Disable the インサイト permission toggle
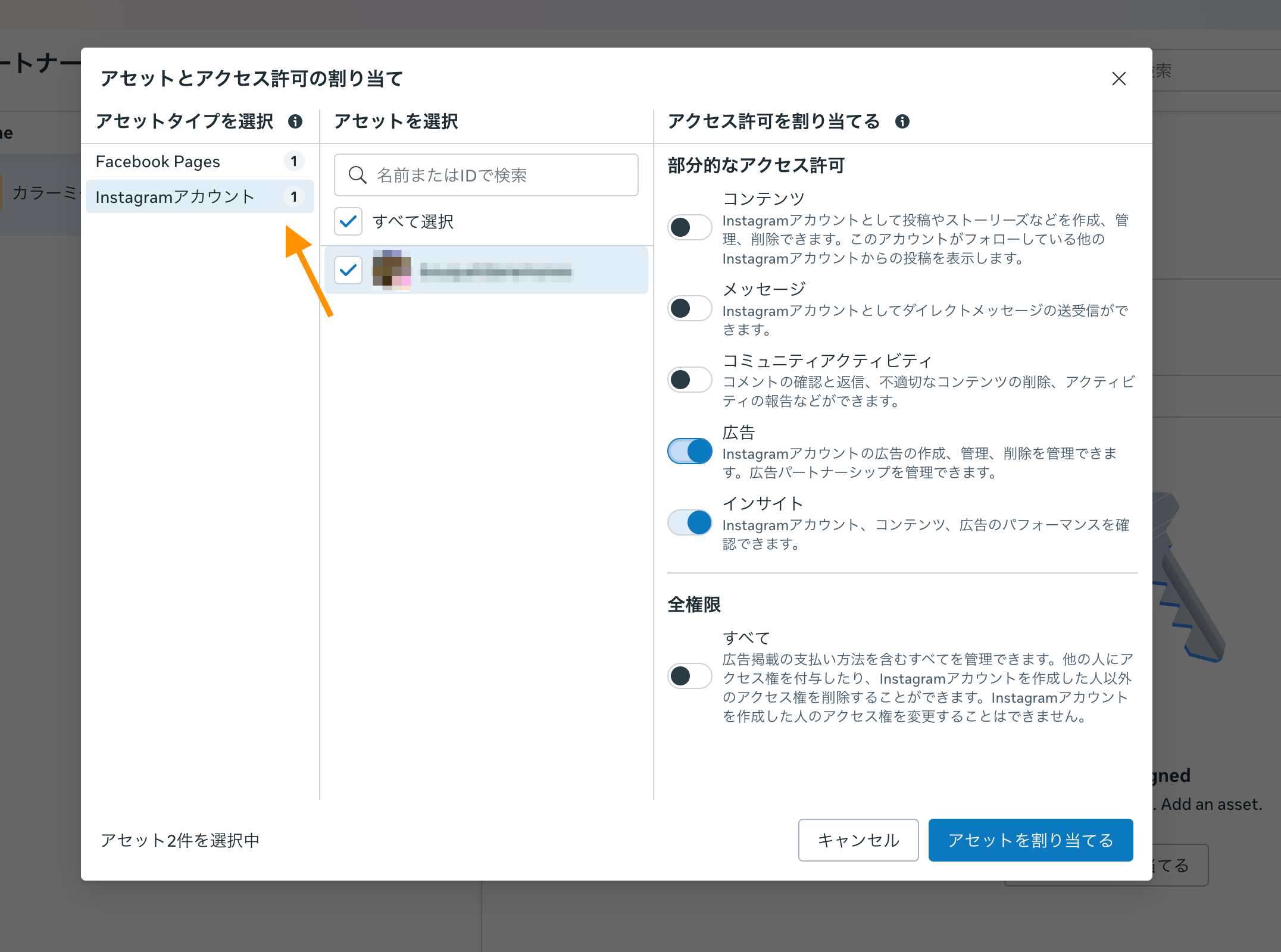The height and width of the screenshot is (952, 1281). point(689,522)
